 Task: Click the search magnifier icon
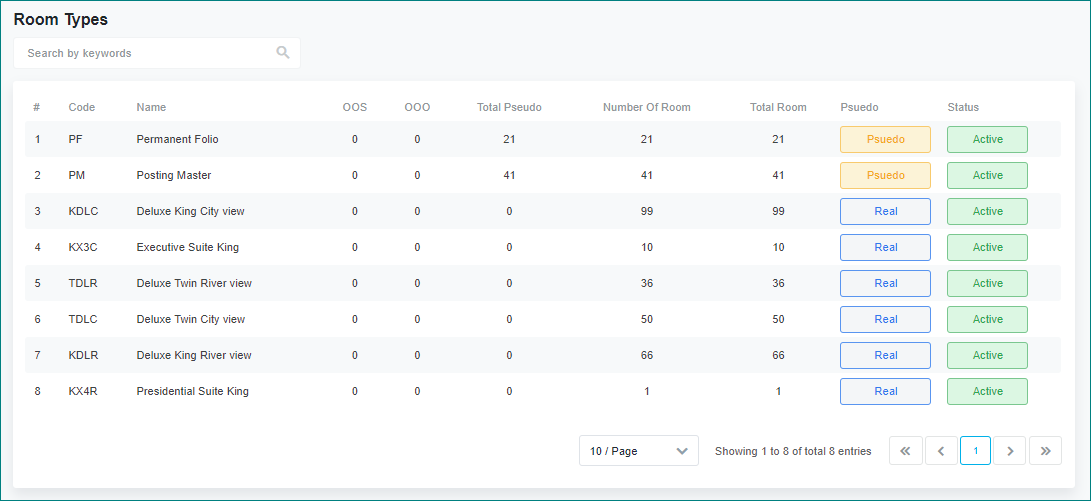tap(283, 53)
